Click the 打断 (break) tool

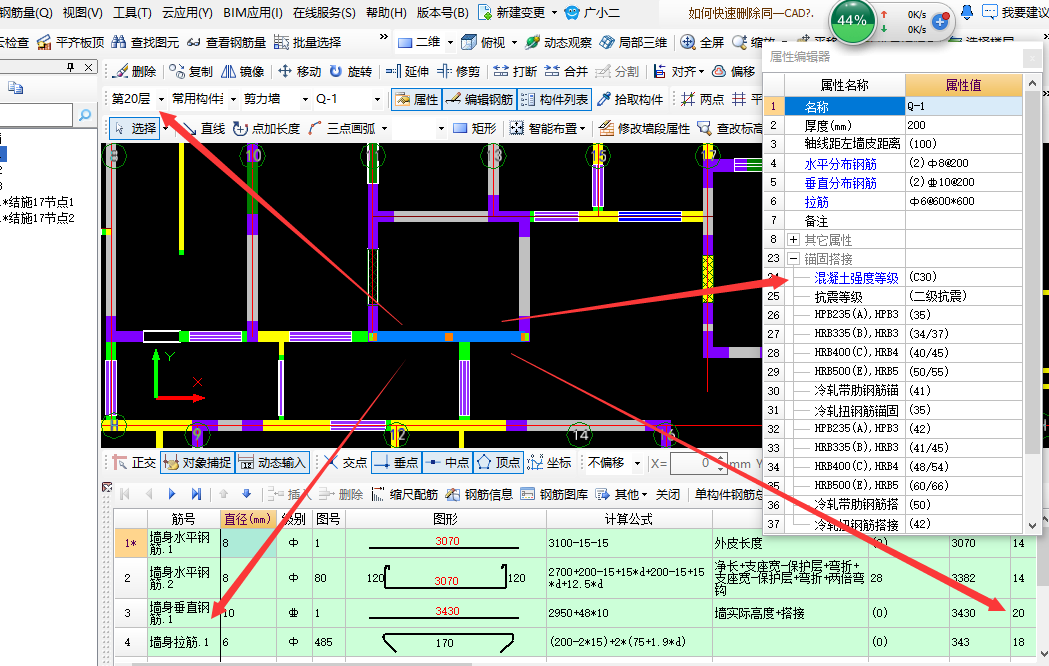pyautogui.click(x=515, y=72)
